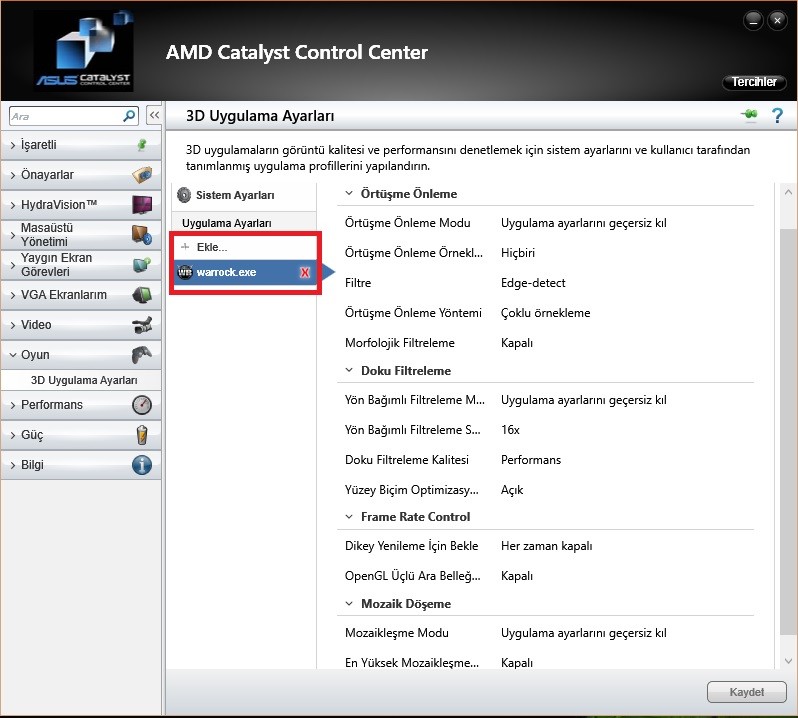Change anisotropic level value 16x
The height and width of the screenshot is (718, 798).
(510, 430)
